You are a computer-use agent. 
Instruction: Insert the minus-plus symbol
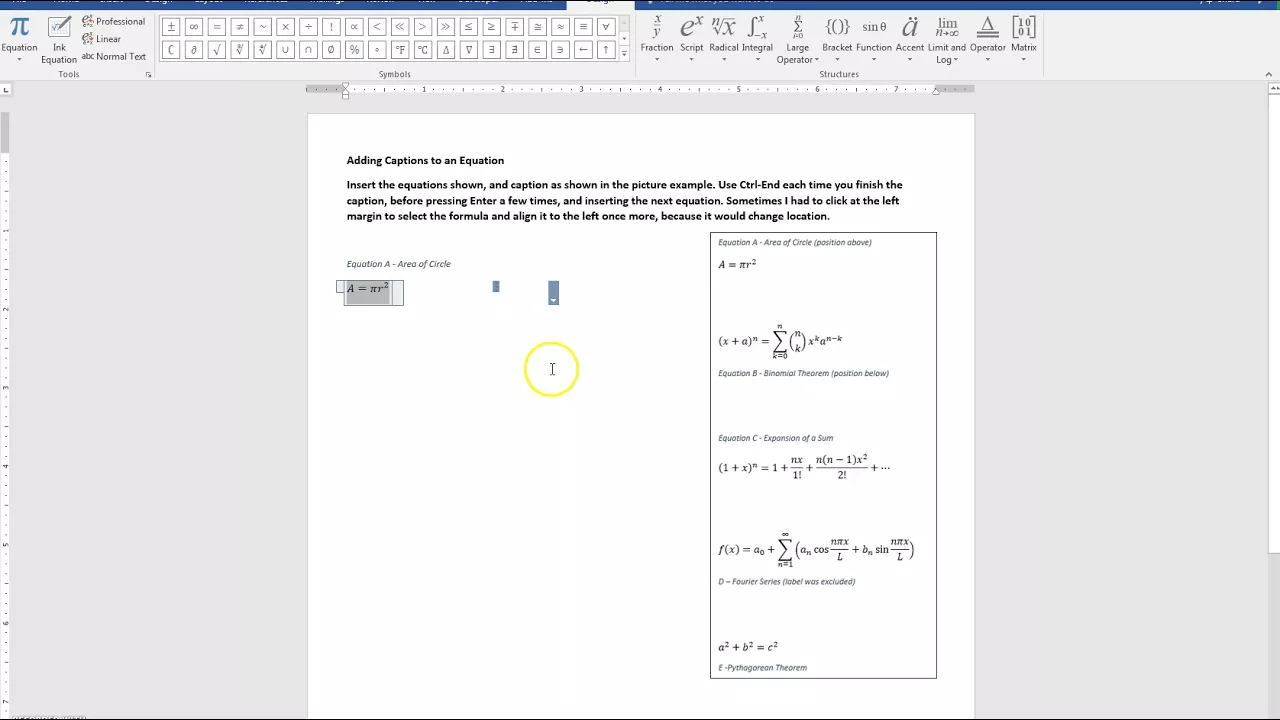coord(514,27)
